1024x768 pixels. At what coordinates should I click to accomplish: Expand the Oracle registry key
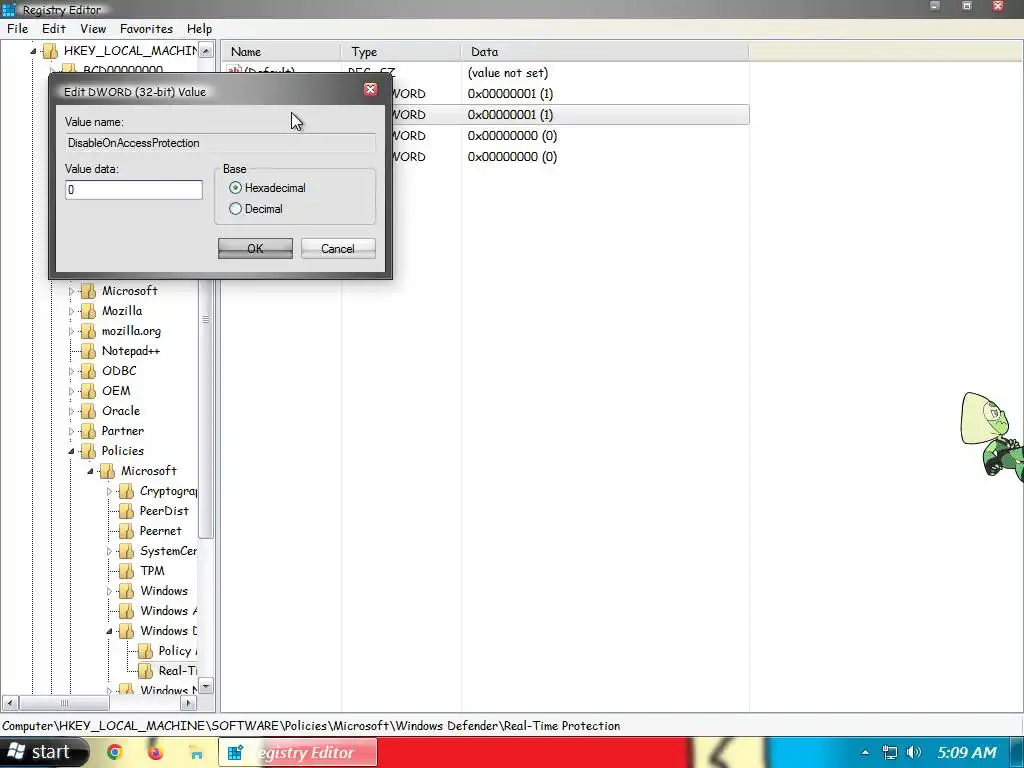pyautogui.click(x=72, y=411)
